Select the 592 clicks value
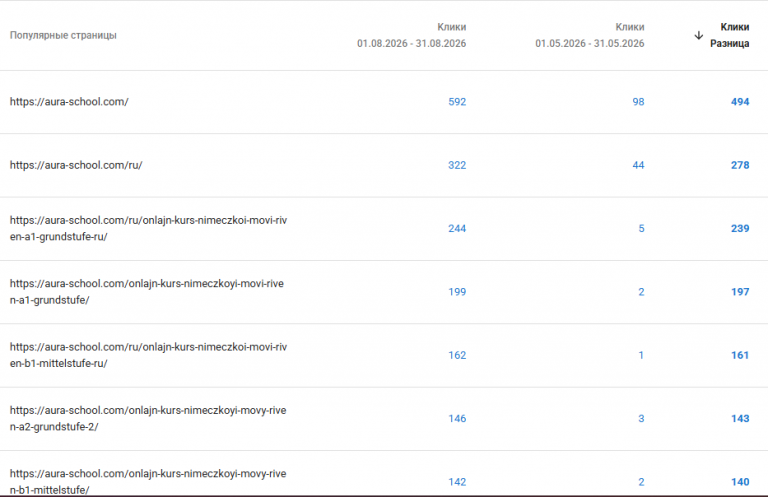 [x=457, y=102]
